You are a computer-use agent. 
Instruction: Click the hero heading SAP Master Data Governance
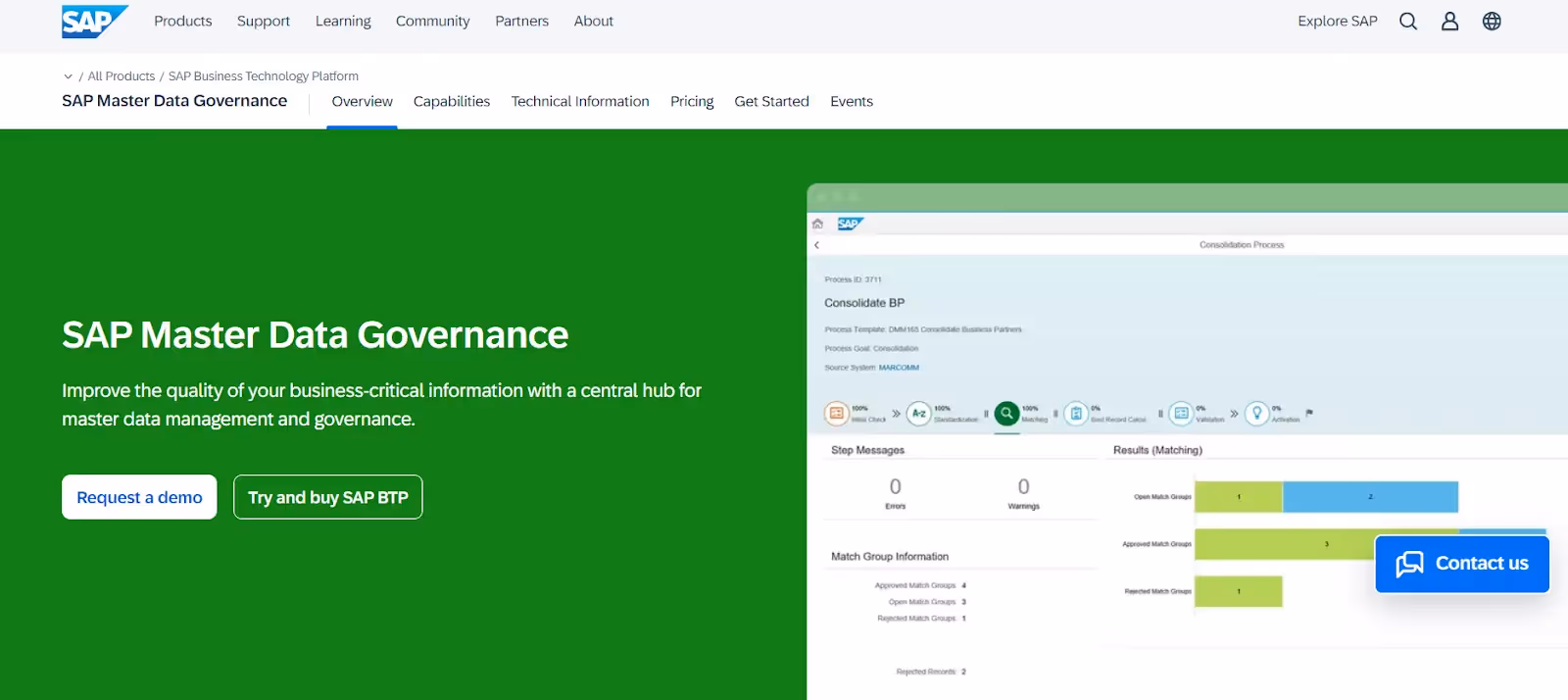pyautogui.click(x=315, y=335)
